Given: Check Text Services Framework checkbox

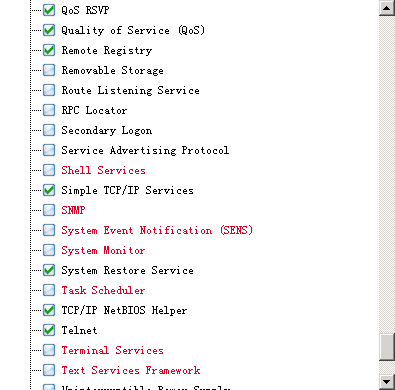Looking at the screenshot, I should (x=49, y=370).
